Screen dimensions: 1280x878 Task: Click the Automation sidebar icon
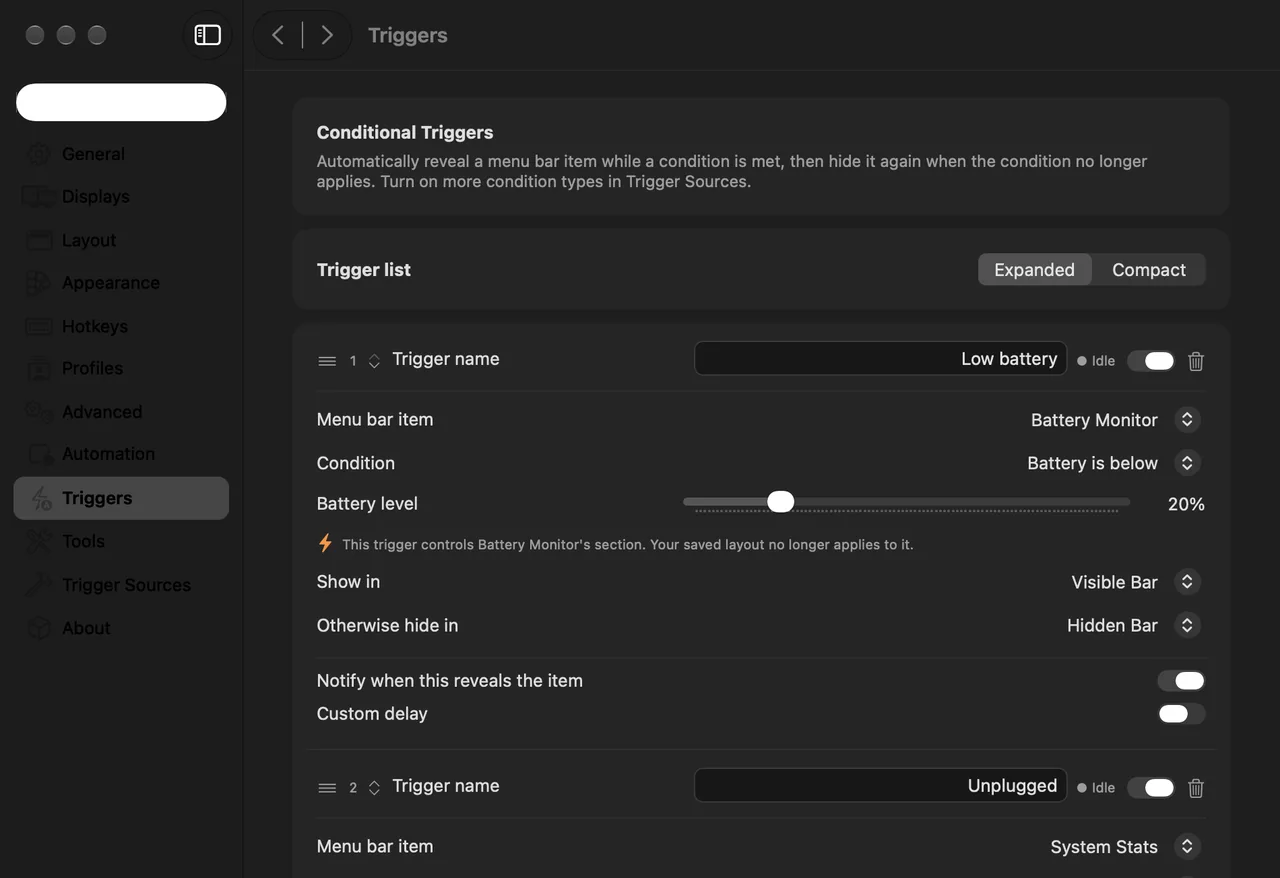pyautogui.click(x=40, y=455)
